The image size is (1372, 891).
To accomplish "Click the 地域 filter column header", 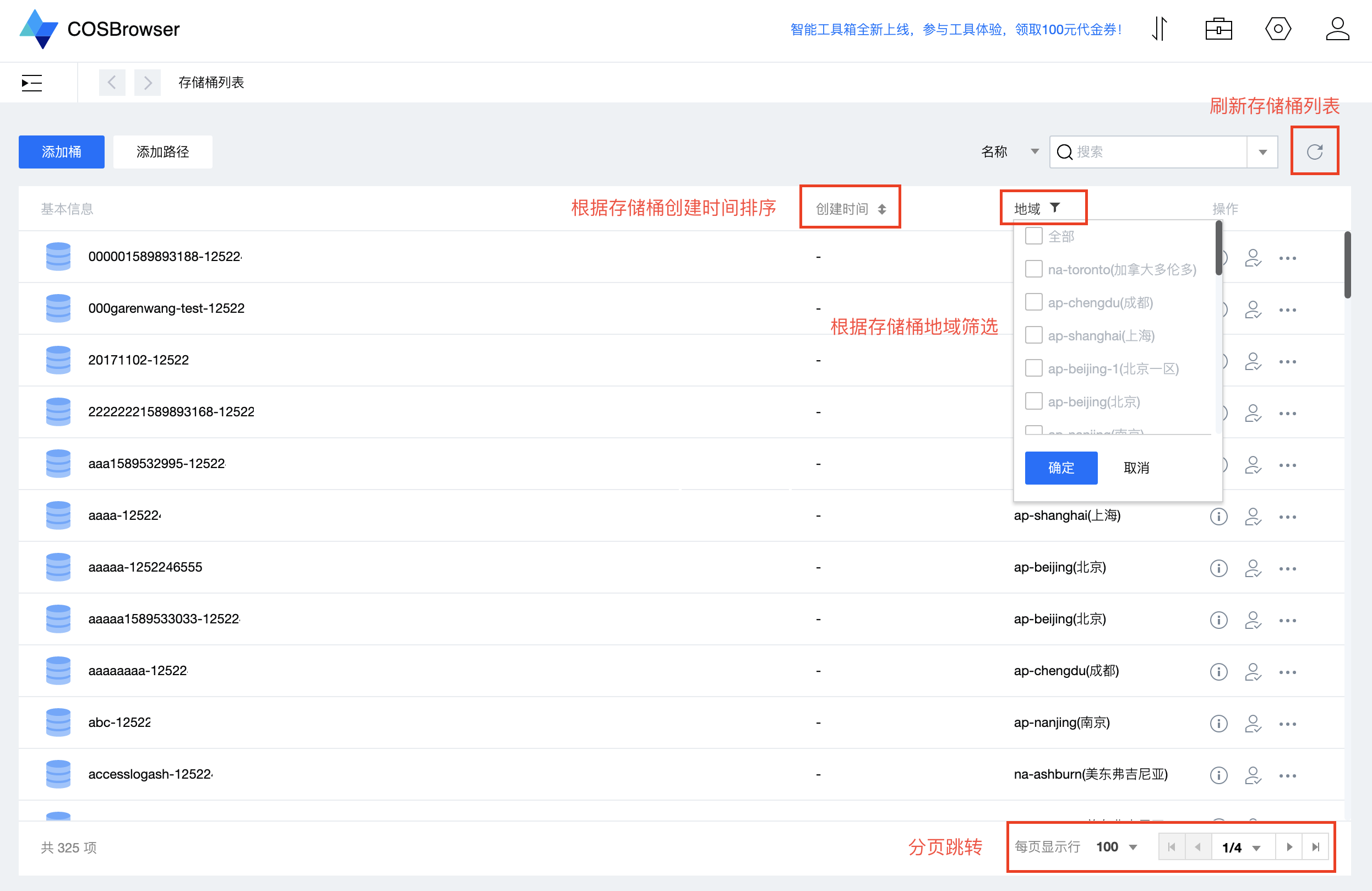I will [x=1037, y=208].
